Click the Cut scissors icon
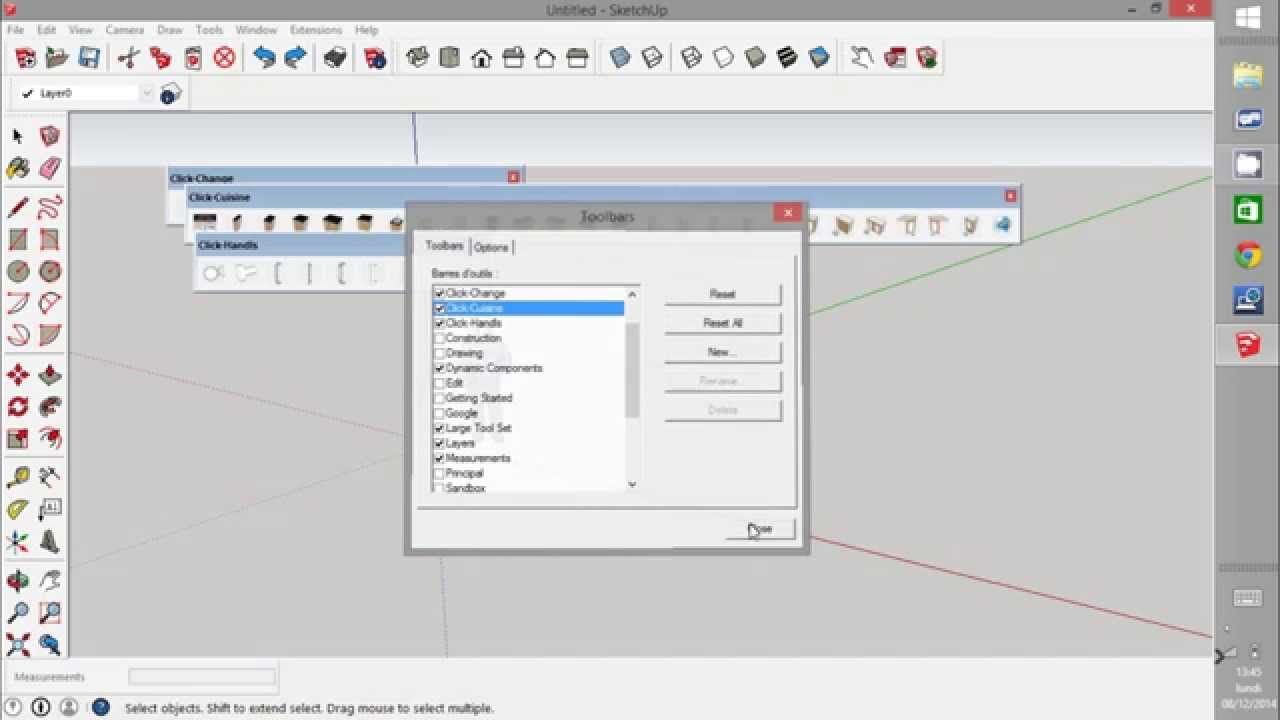1280x720 pixels. pos(128,58)
